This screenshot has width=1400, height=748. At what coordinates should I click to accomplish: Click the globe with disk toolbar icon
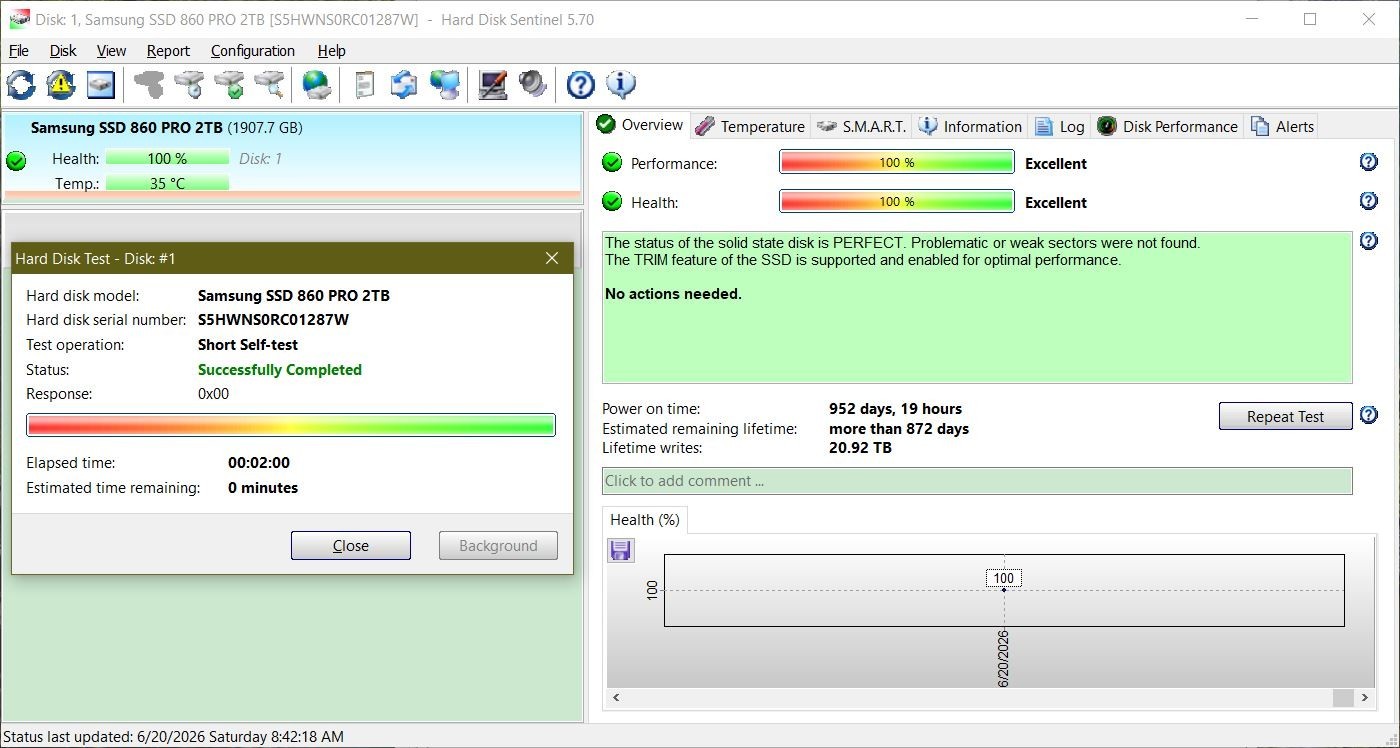pos(317,85)
